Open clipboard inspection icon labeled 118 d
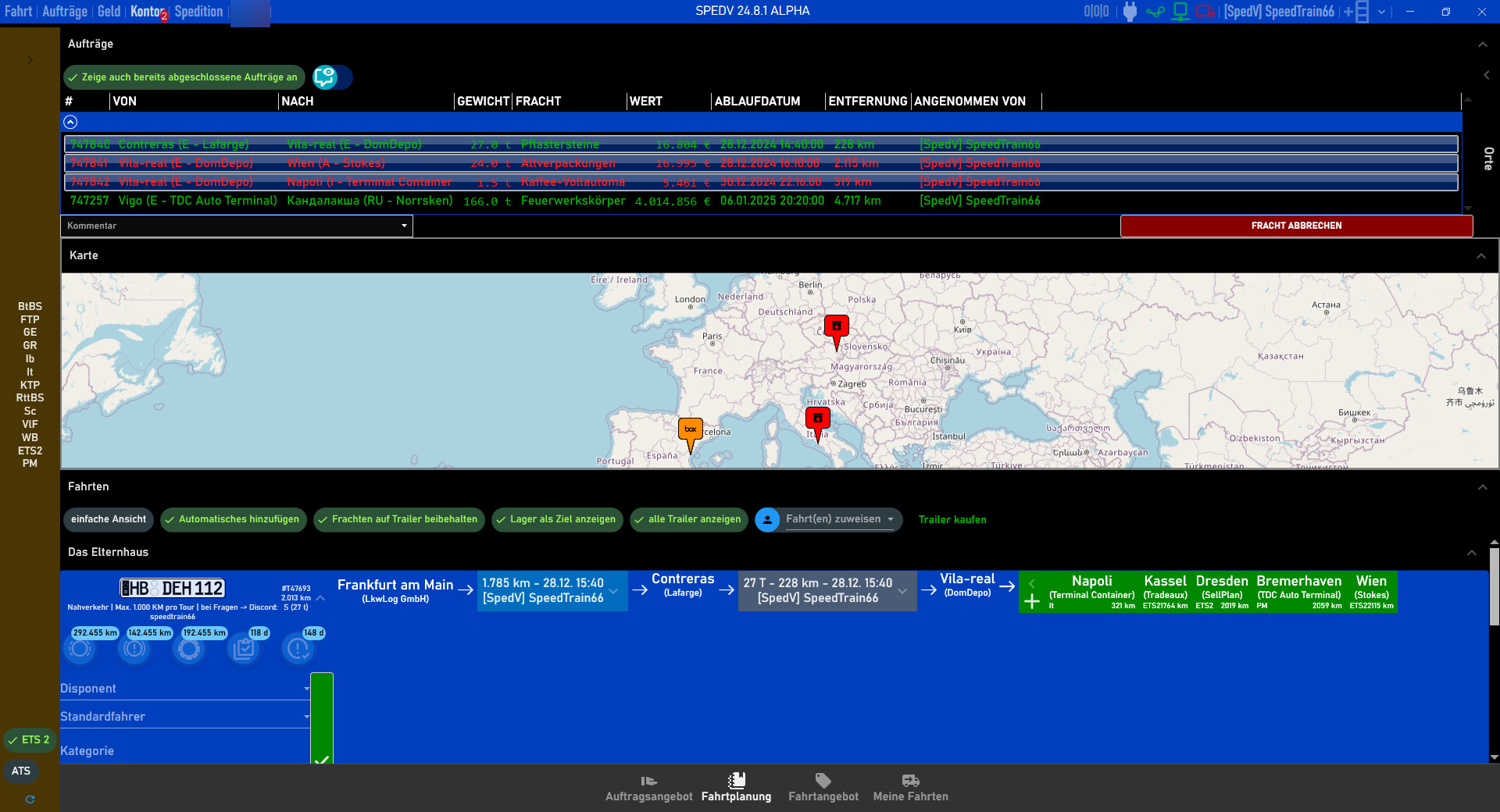 [244, 650]
